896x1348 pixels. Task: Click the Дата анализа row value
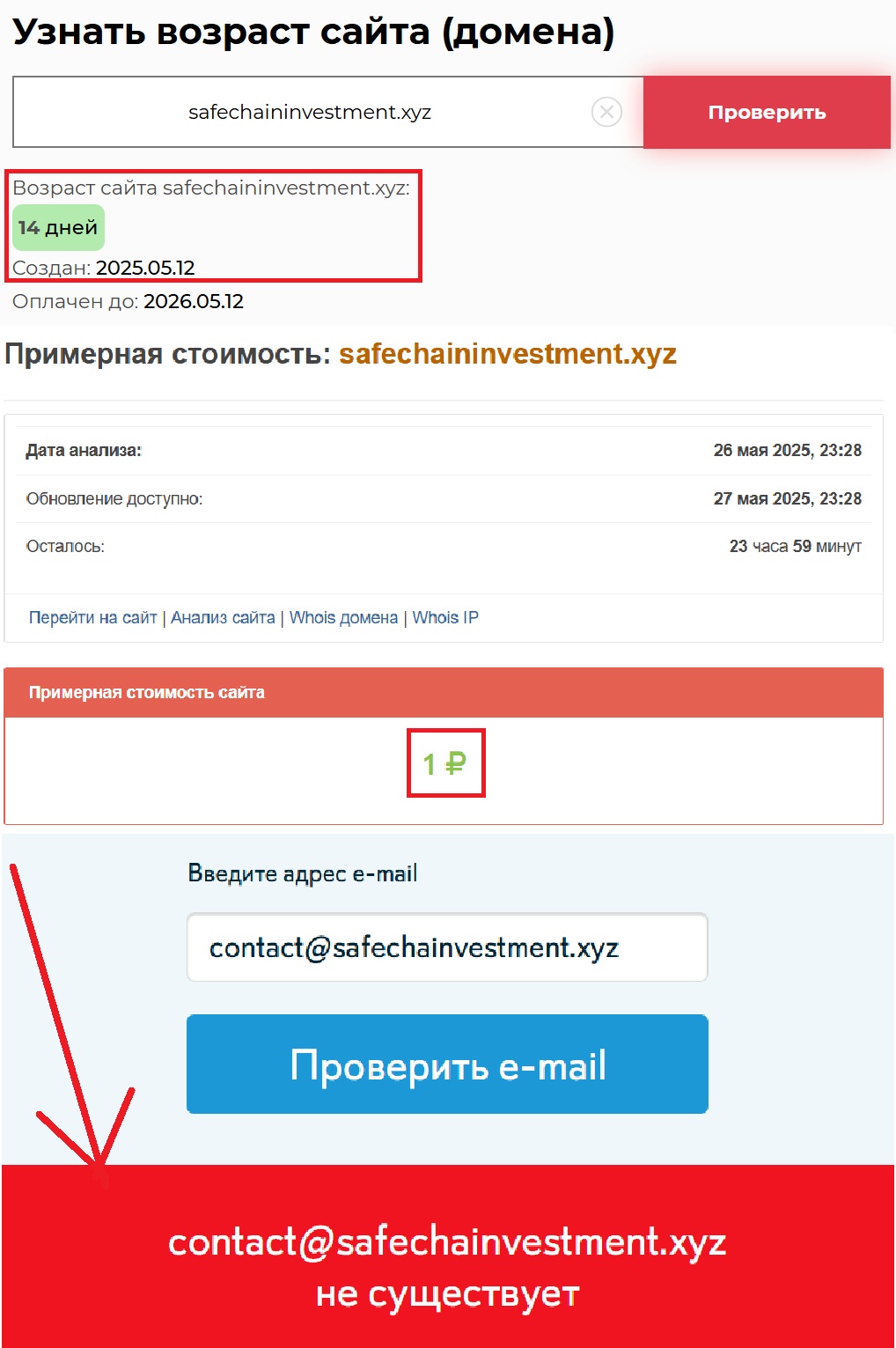[x=787, y=450]
